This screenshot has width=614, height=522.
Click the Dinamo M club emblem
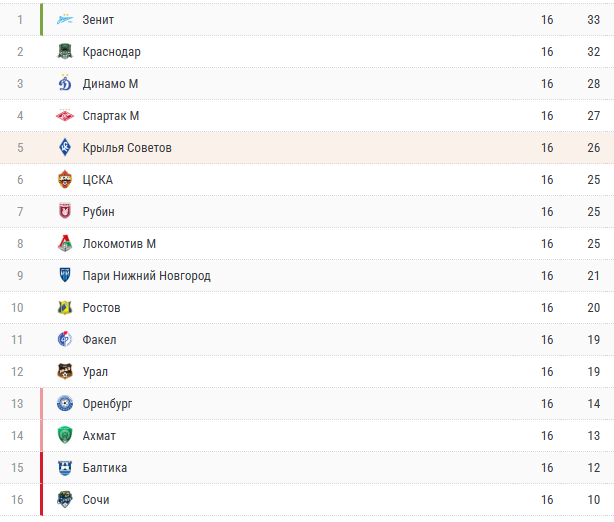point(65,83)
